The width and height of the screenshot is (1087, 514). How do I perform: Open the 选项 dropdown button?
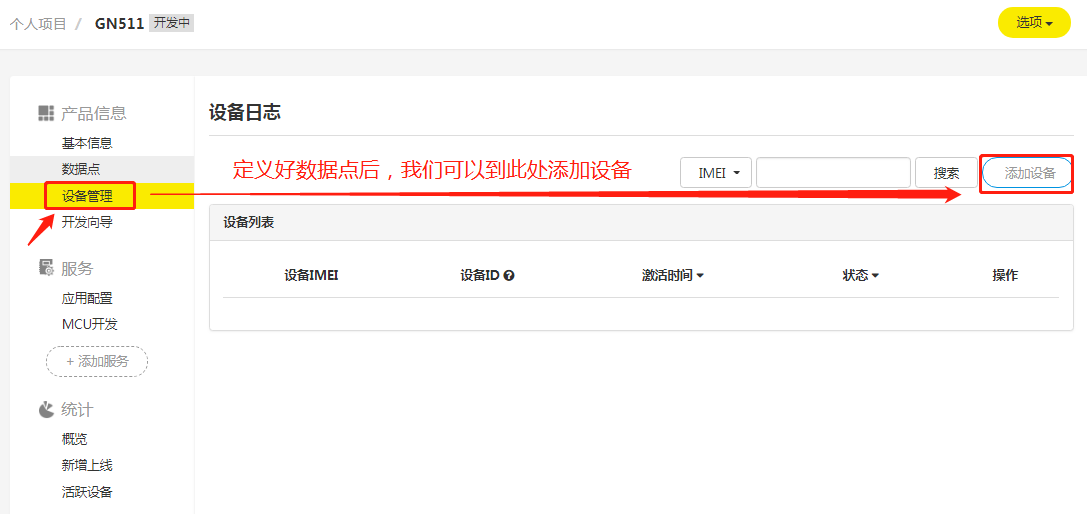click(x=1034, y=22)
